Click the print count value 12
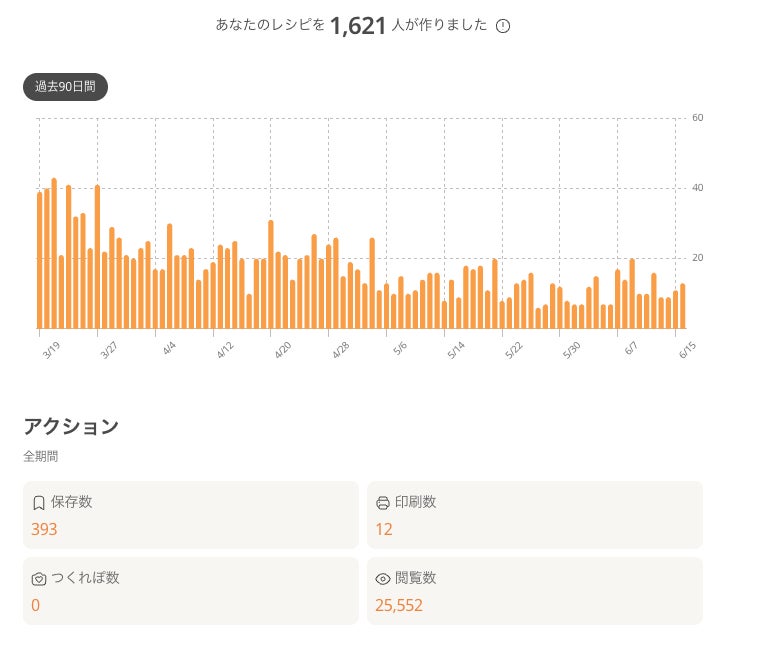773x648 pixels. click(x=384, y=529)
